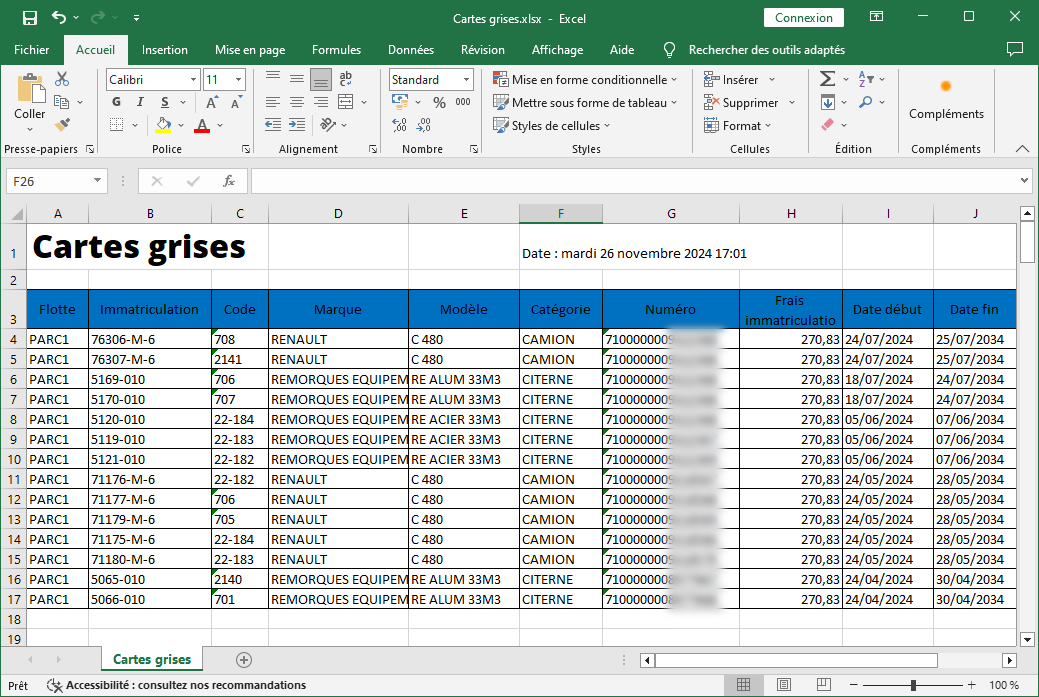Click the Fill down arrow icon
The image size is (1039, 697).
point(828,102)
